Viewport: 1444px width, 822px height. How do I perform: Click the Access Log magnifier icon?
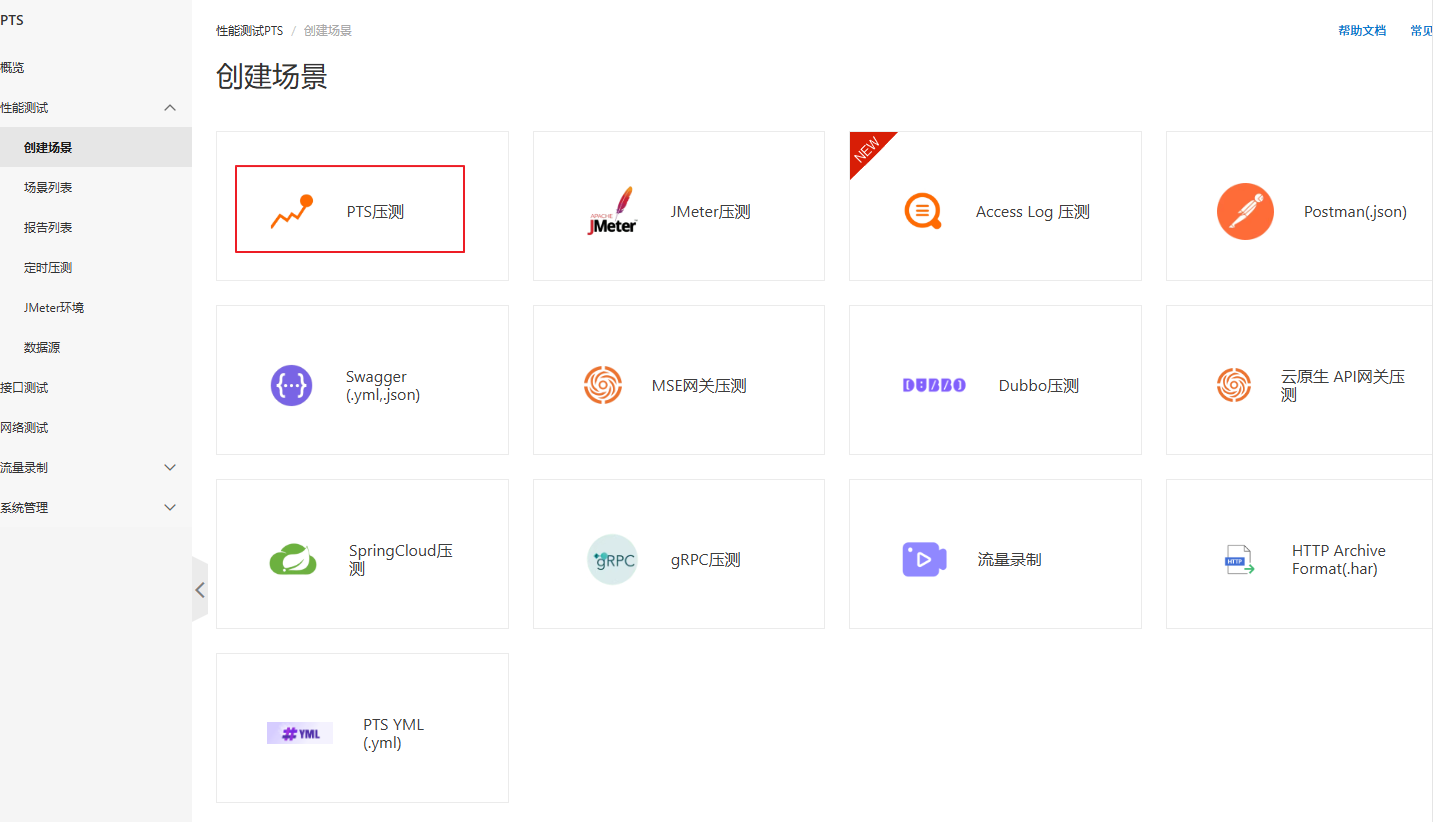coord(923,211)
